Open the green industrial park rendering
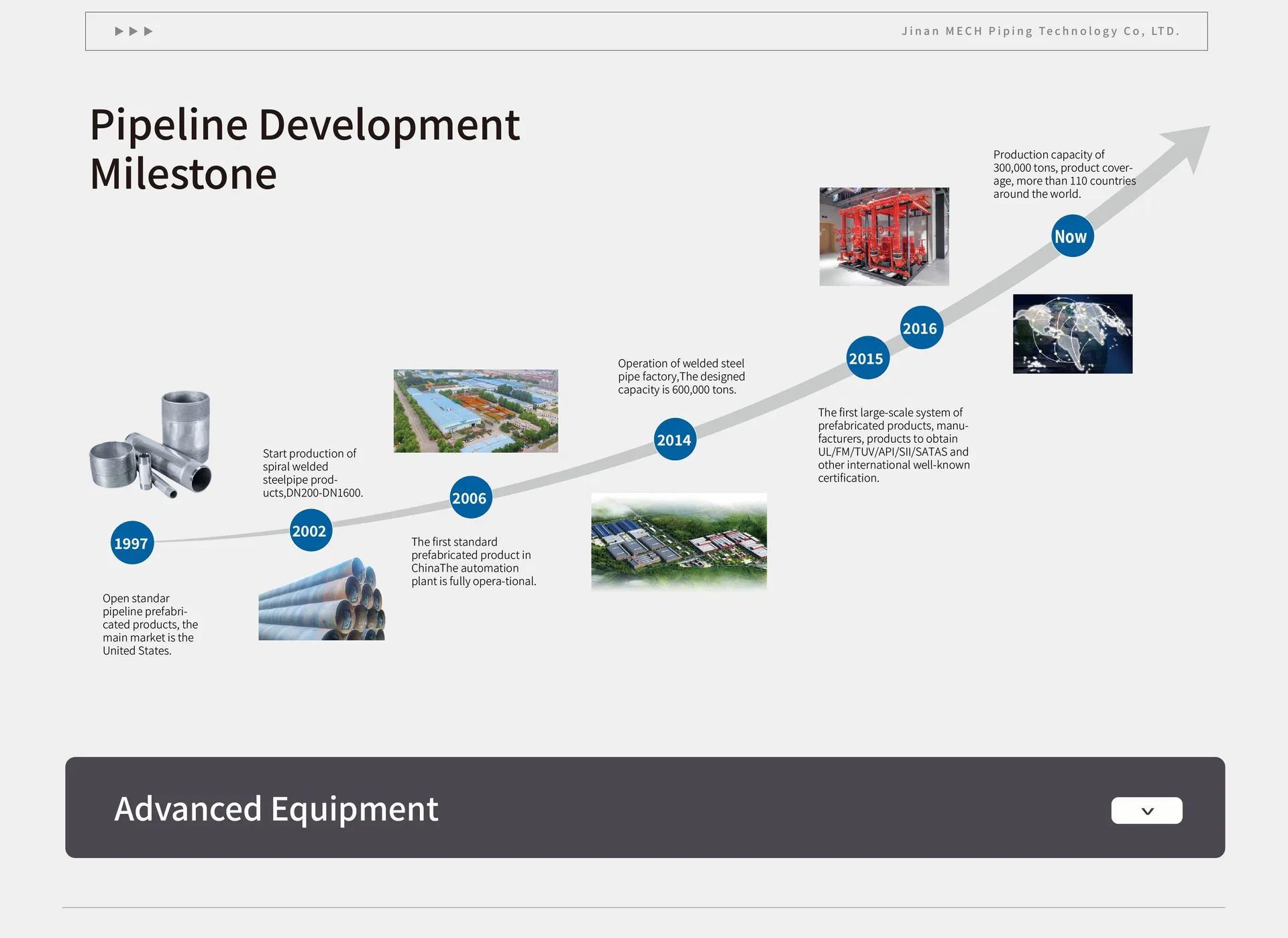1288x938 pixels. 678,541
